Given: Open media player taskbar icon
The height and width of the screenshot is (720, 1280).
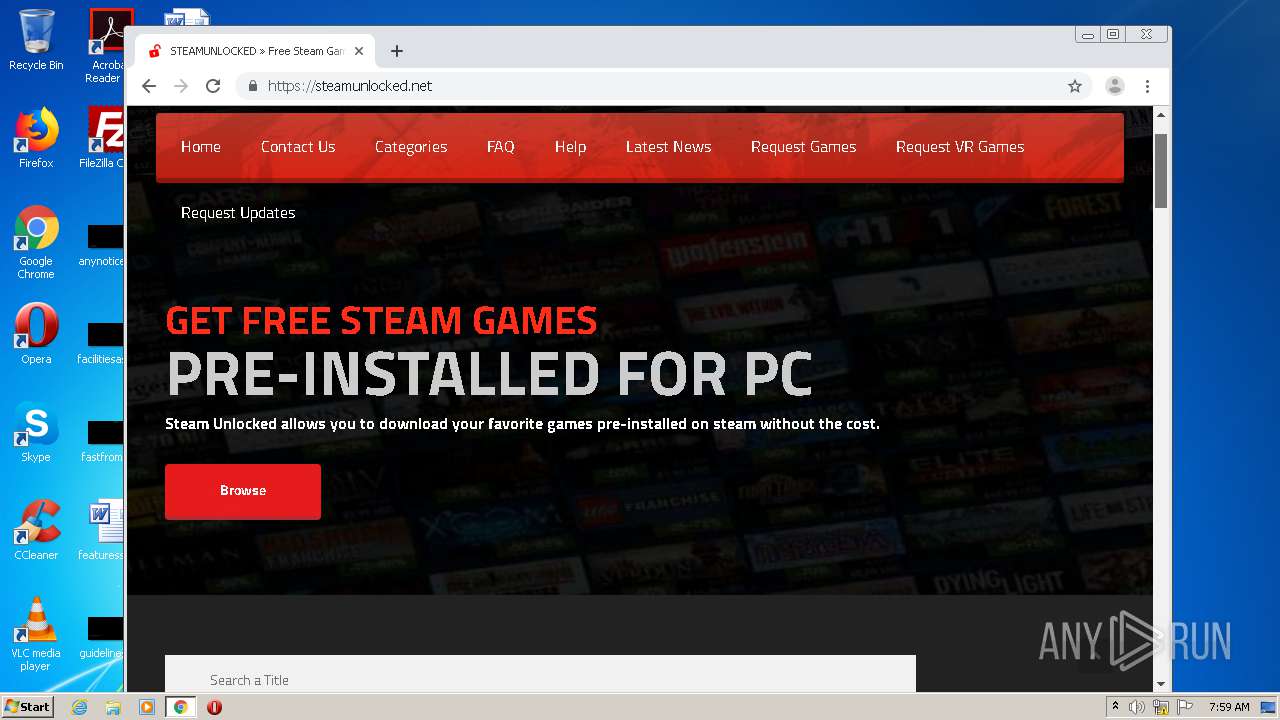Looking at the screenshot, I should [x=147, y=707].
